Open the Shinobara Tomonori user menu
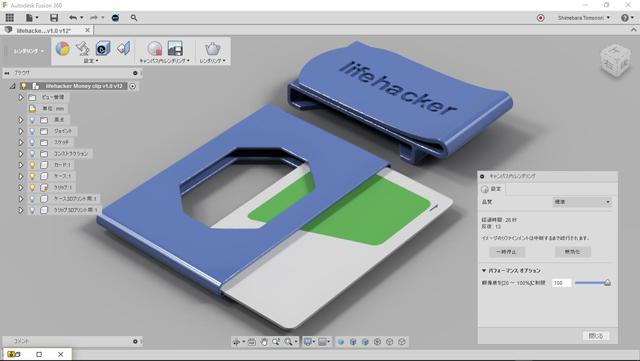The height and width of the screenshot is (361, 640). 584,18
